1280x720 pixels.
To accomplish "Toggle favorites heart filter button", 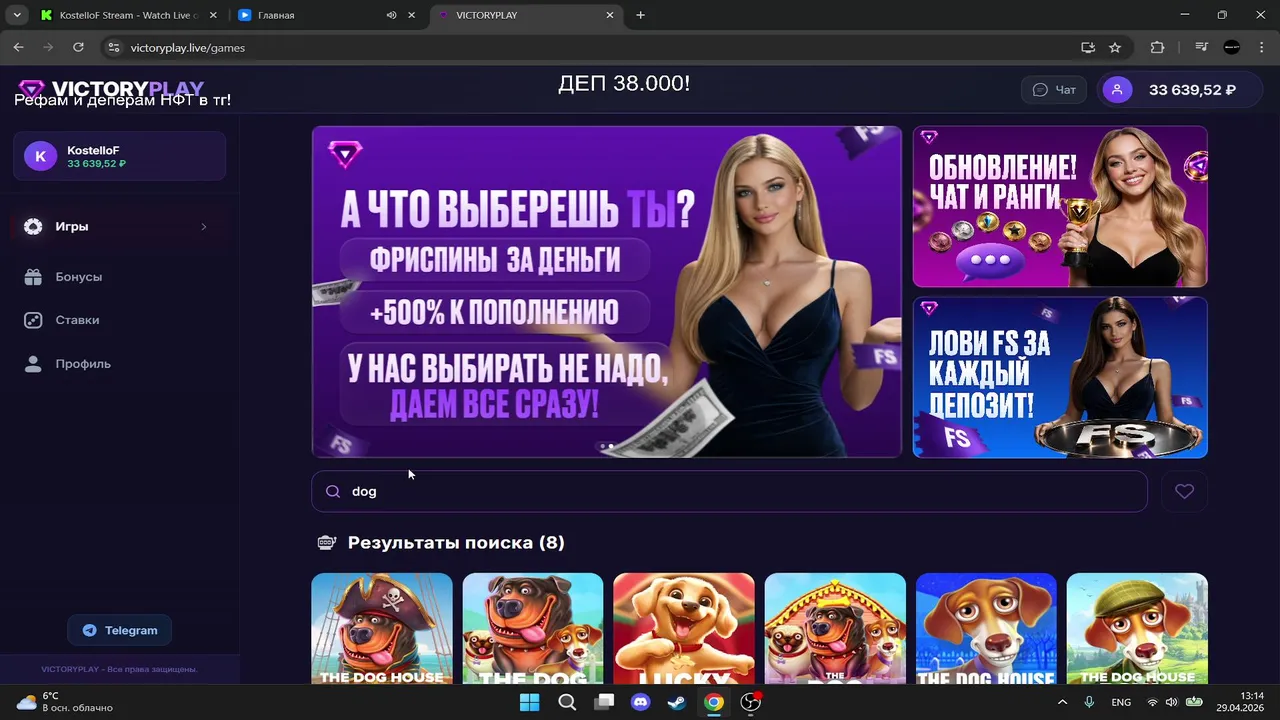I will (1184, 491).
